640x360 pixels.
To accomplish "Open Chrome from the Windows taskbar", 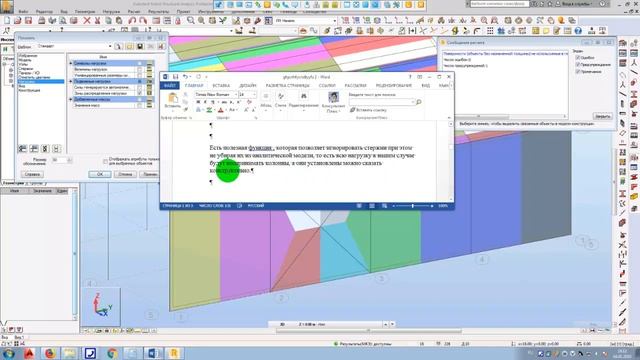I will click(x=112, y=353).
